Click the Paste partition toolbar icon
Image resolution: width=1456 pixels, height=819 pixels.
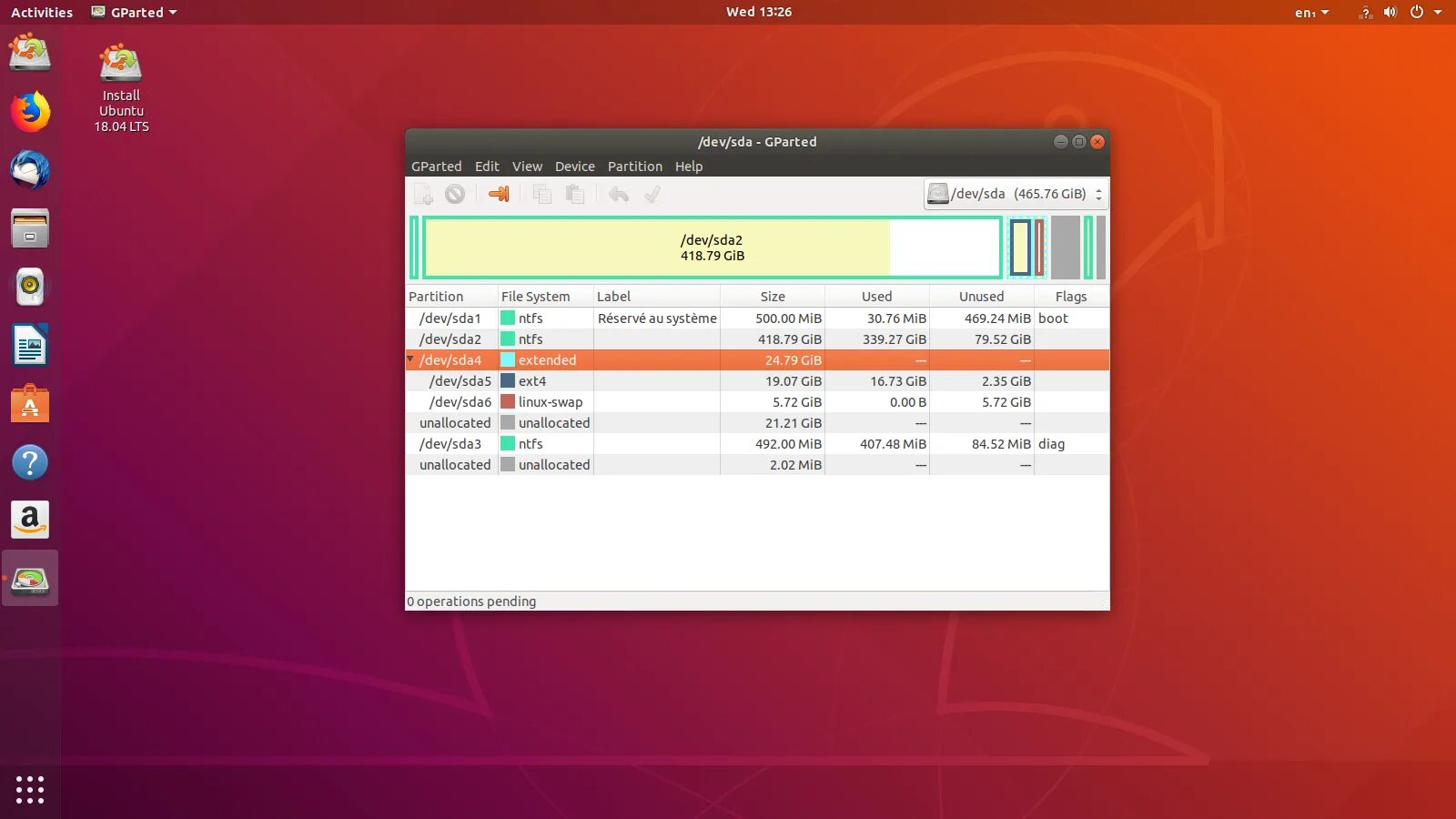pos(575,194)
